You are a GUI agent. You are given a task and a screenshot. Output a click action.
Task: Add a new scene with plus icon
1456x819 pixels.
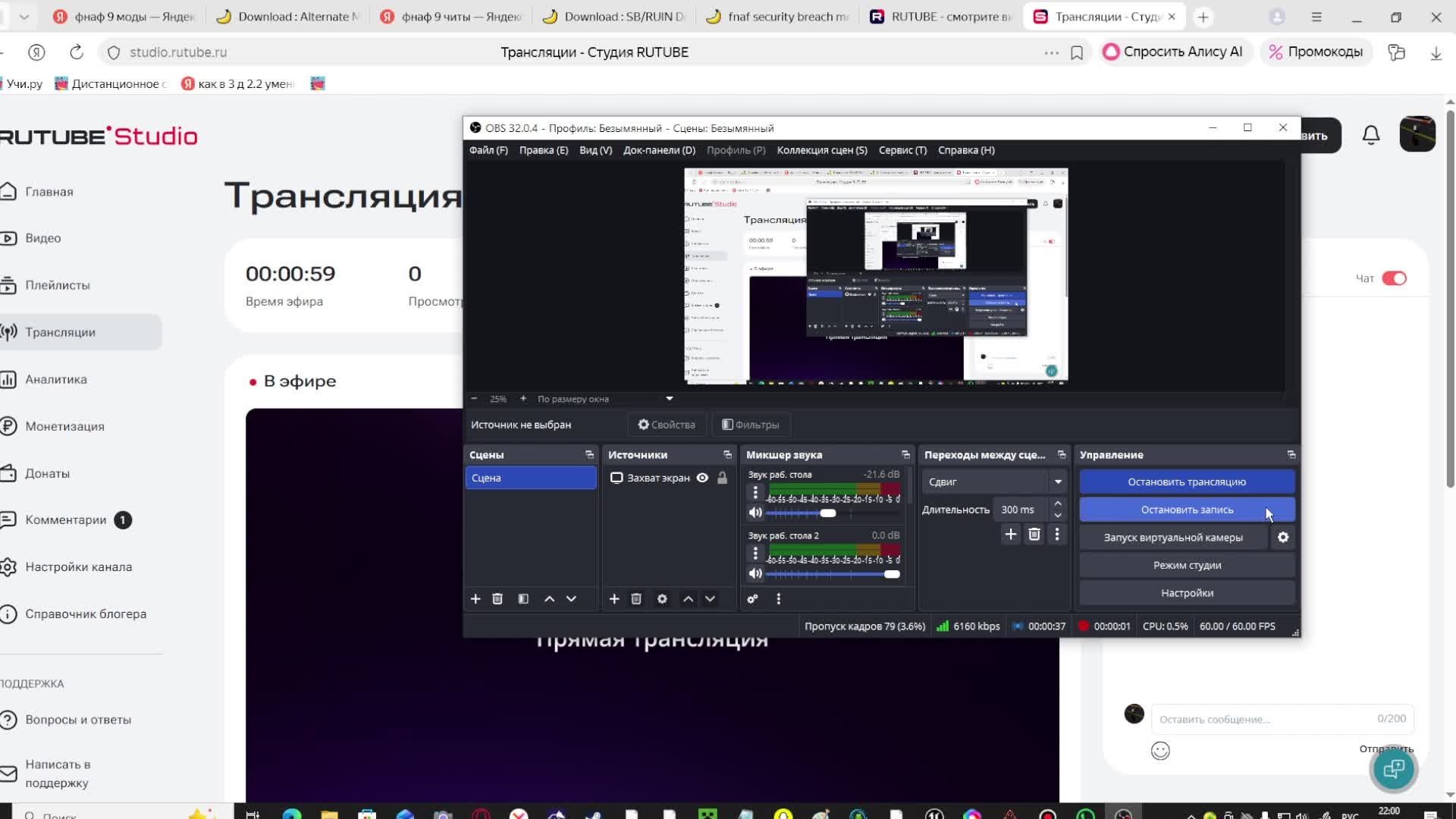pyautogui.click(x=475, y=599)
